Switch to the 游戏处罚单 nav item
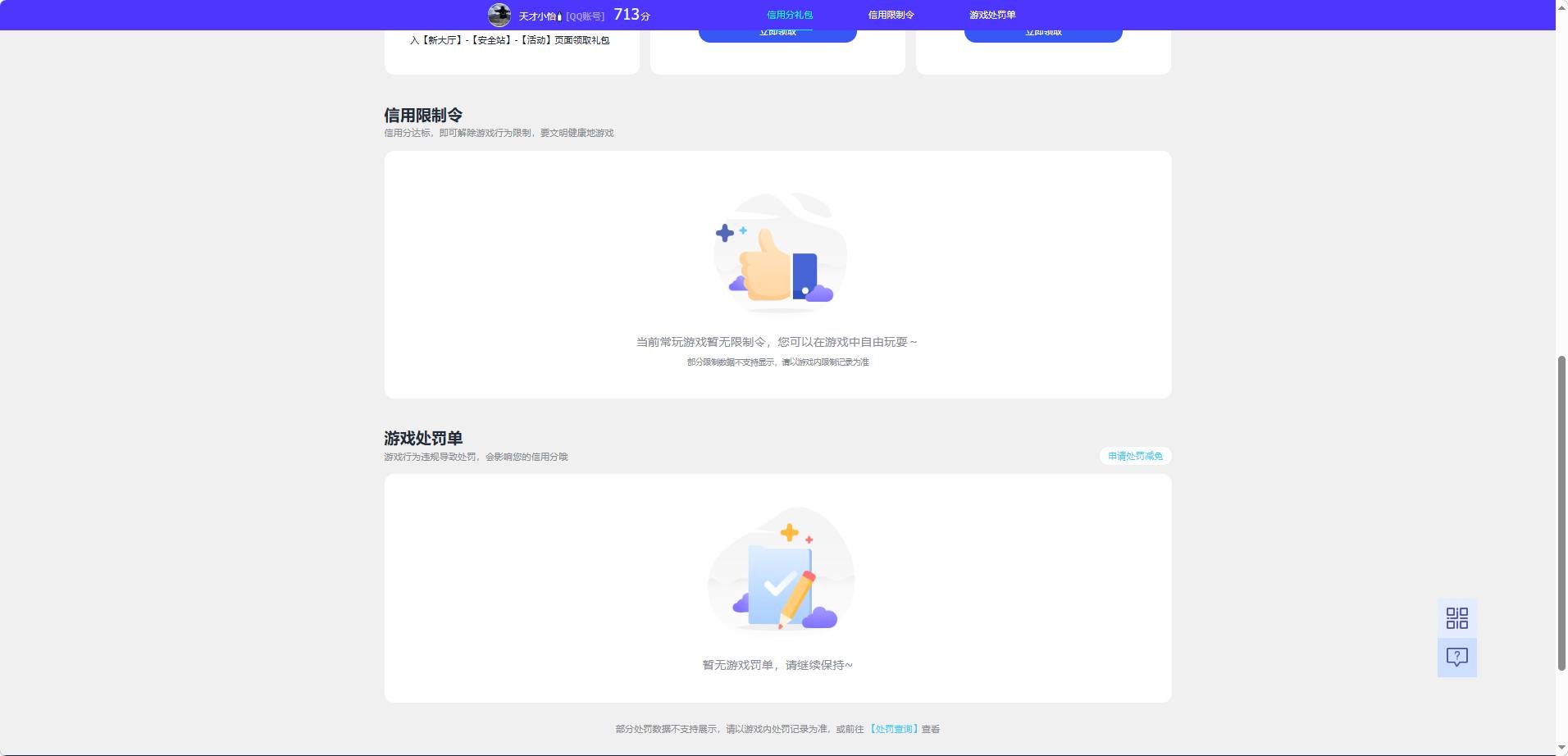The width and height of the screenshot is (1568, 756). (991, 14)
